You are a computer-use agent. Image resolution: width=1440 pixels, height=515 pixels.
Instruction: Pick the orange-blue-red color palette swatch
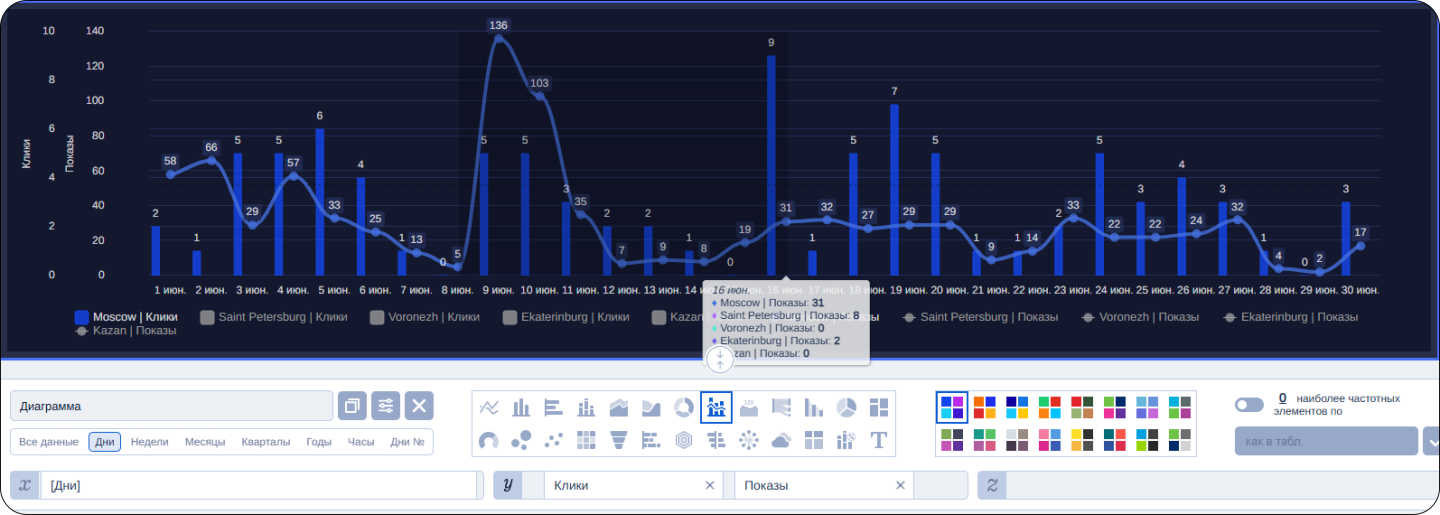(x=985, y=407)
